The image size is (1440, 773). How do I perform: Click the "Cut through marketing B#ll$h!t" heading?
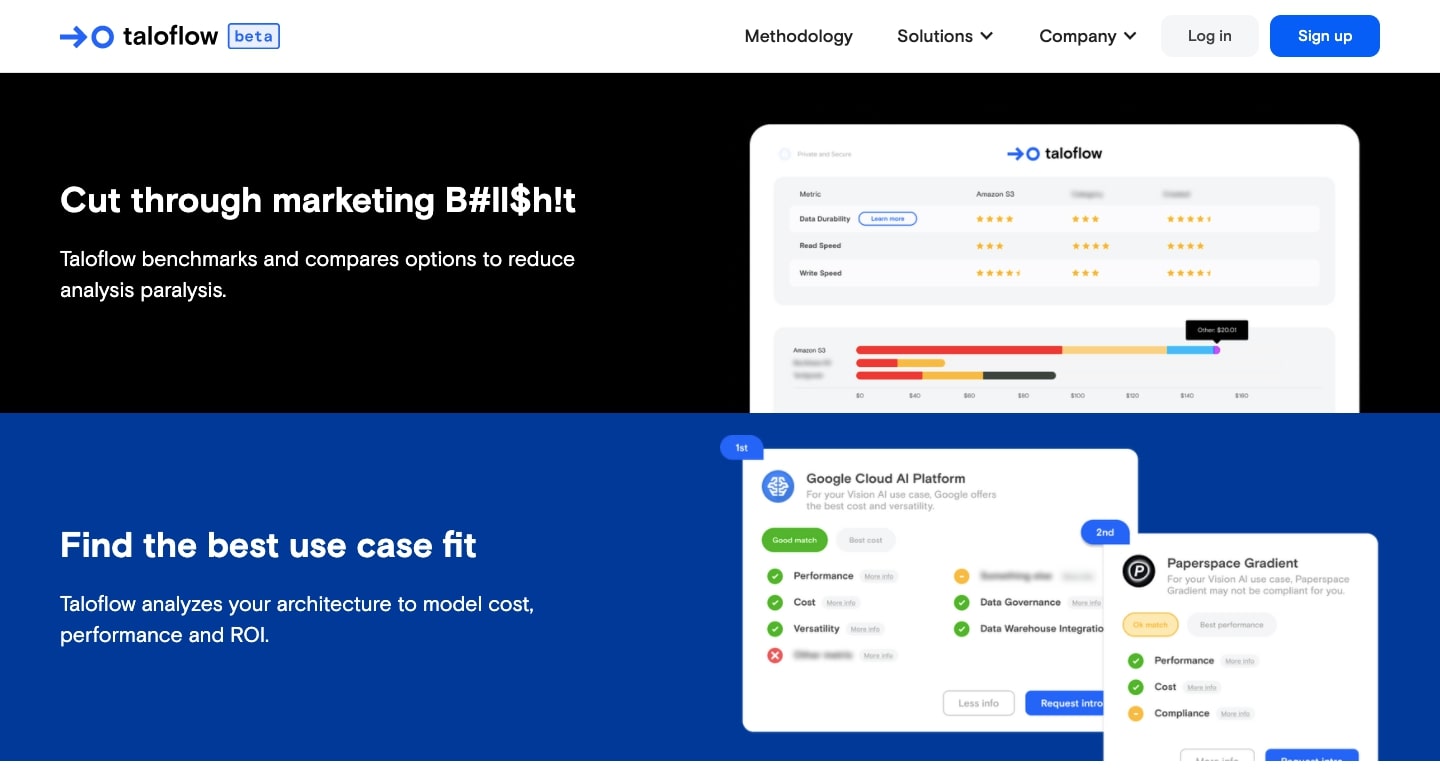(318, 200)
